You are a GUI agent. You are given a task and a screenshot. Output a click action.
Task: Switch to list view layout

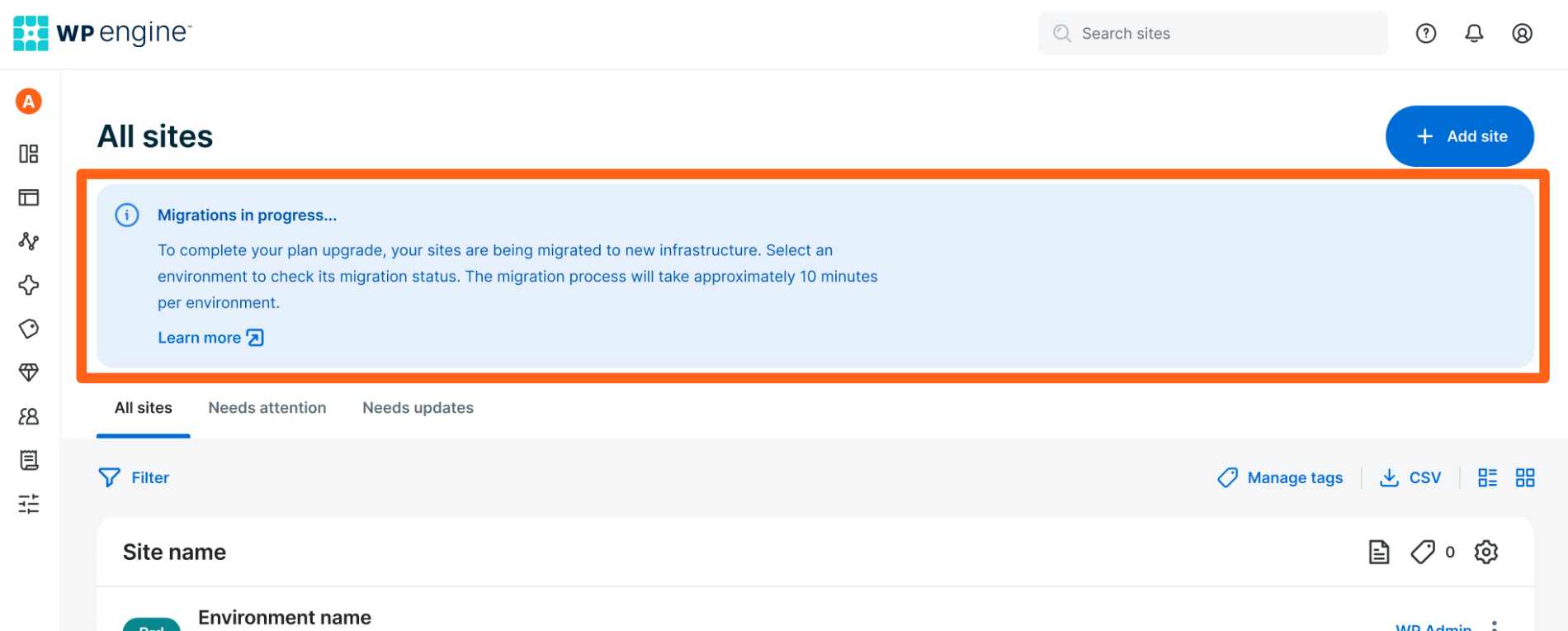tap(1487, 477)
